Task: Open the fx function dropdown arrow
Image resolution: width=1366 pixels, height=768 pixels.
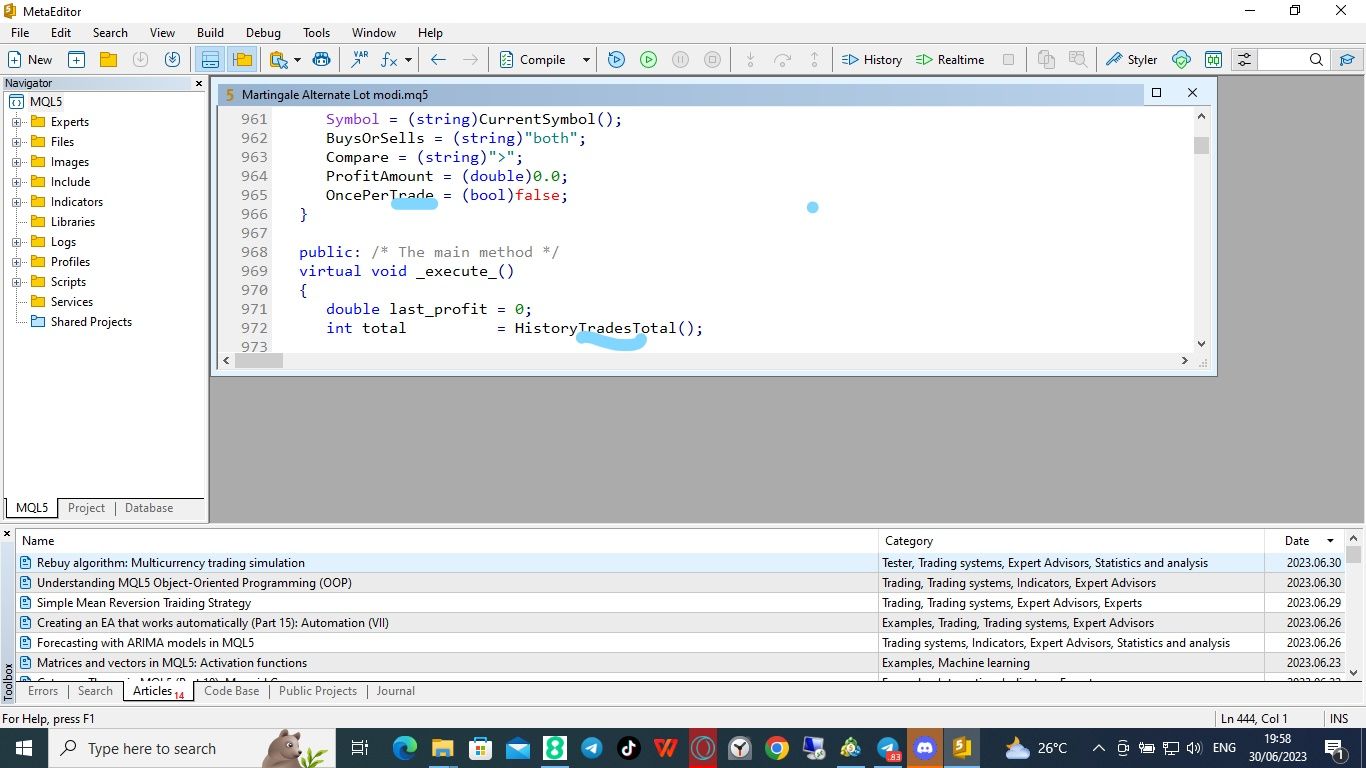Action: coord(408,60)
